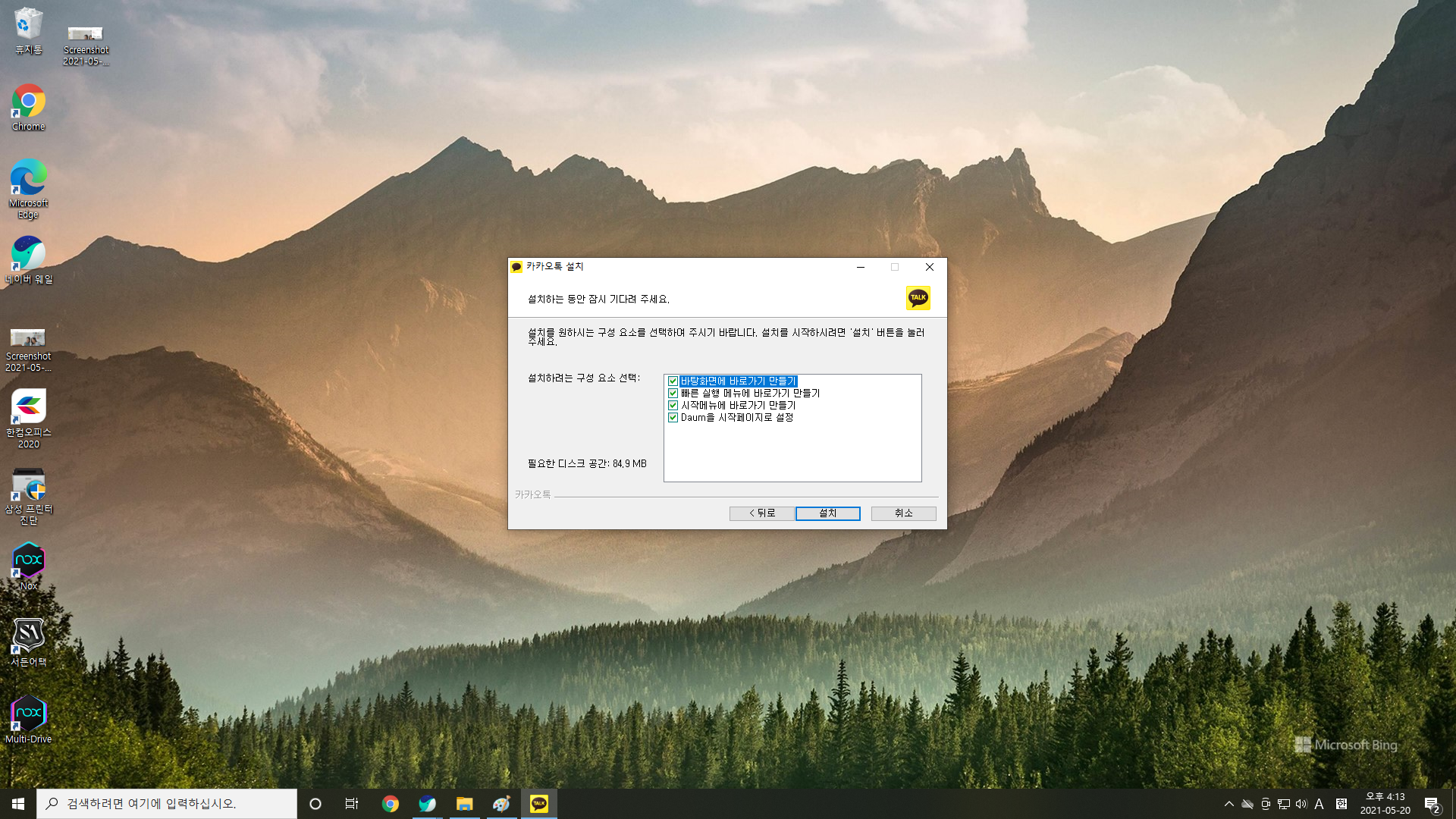Cancel installation with the 취소 button
The height and width of the screenshot is (819, 1456).
click(903, 513)
